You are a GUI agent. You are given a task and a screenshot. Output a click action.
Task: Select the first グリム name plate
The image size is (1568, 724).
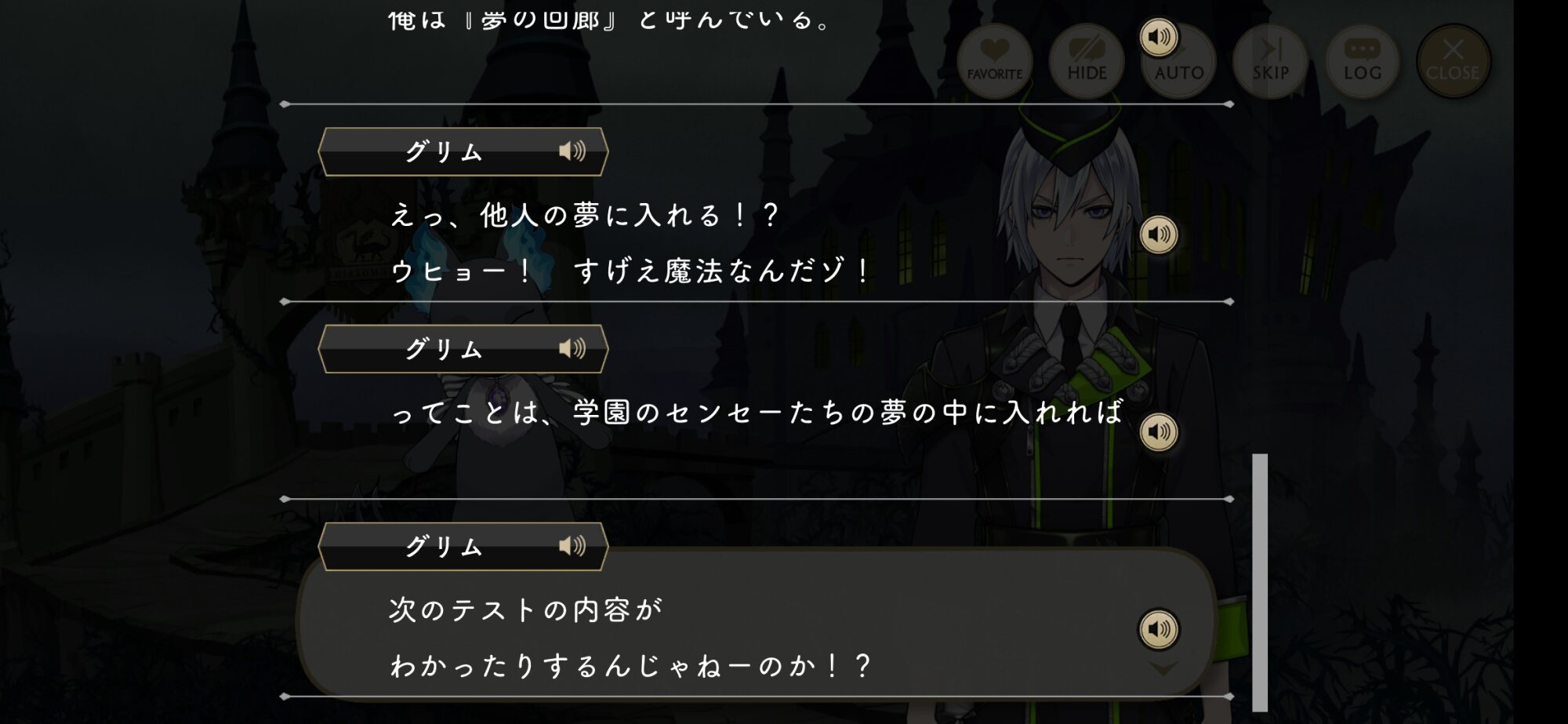[463, 151]
